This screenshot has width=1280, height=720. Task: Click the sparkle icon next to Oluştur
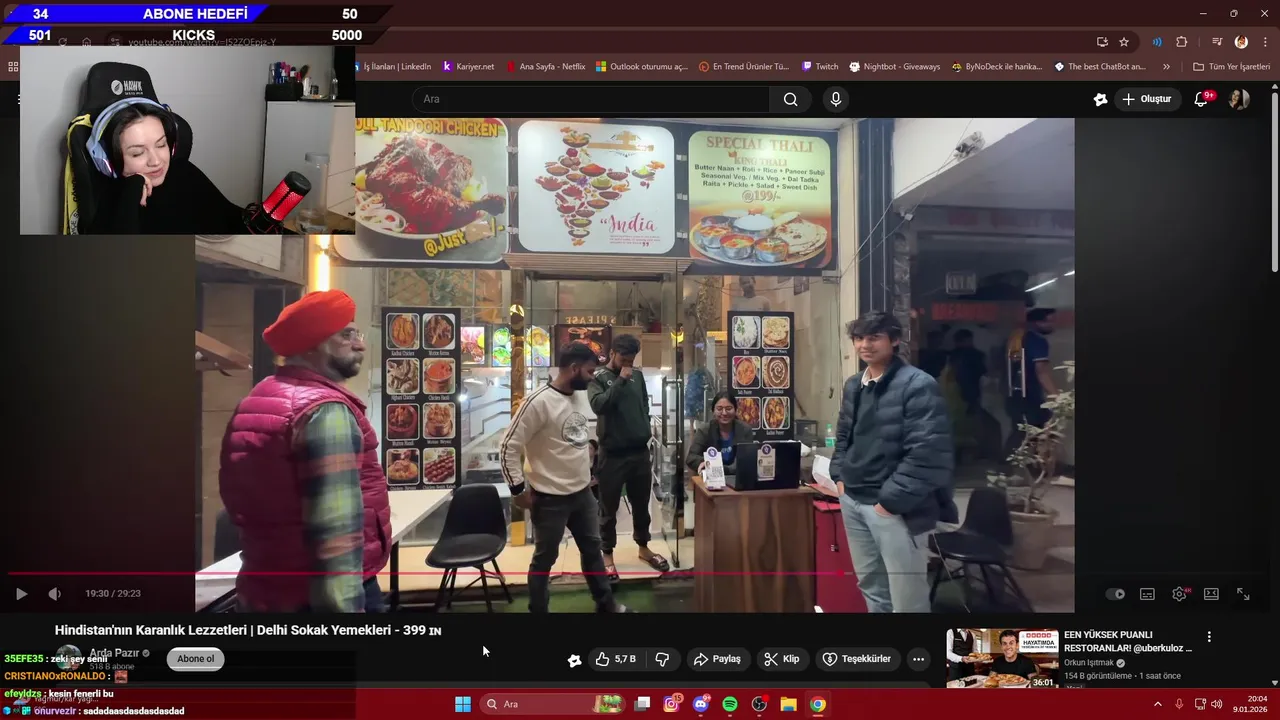point(1100,99)
